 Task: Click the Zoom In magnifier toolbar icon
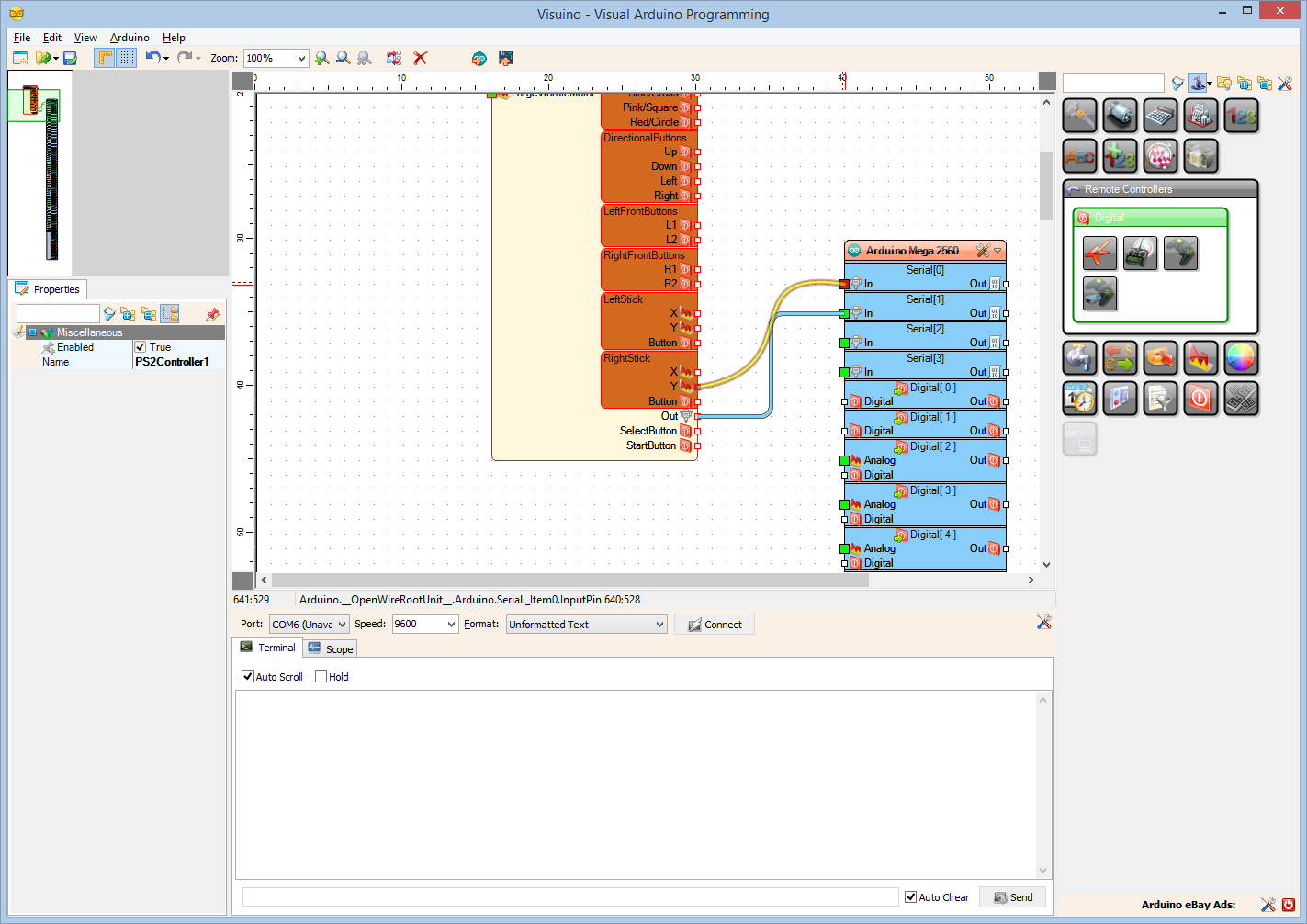[321, 58]
